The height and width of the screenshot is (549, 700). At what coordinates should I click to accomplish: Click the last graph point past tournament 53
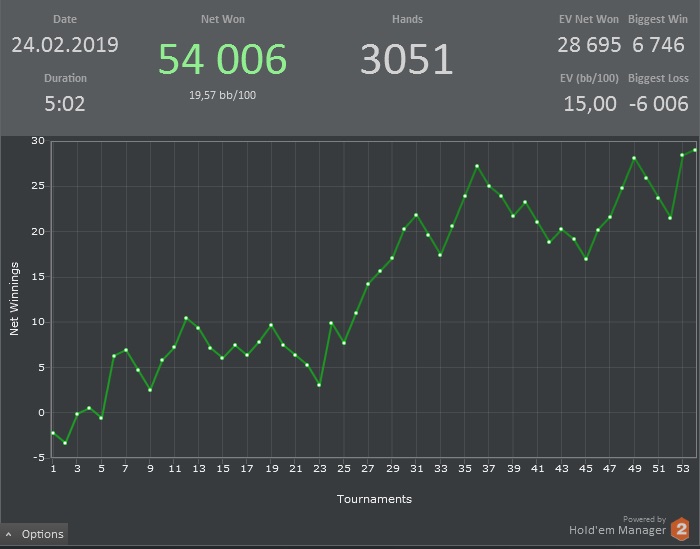click(695, 150)
